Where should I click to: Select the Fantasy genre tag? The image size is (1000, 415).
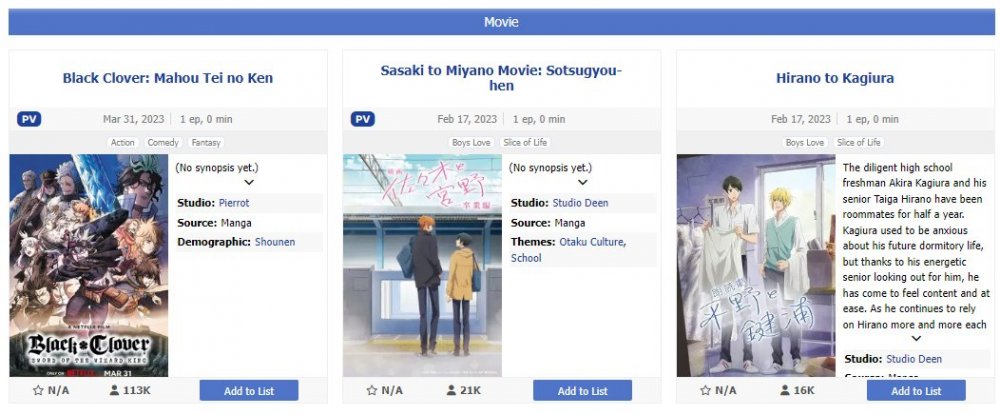tap(206, 143)
